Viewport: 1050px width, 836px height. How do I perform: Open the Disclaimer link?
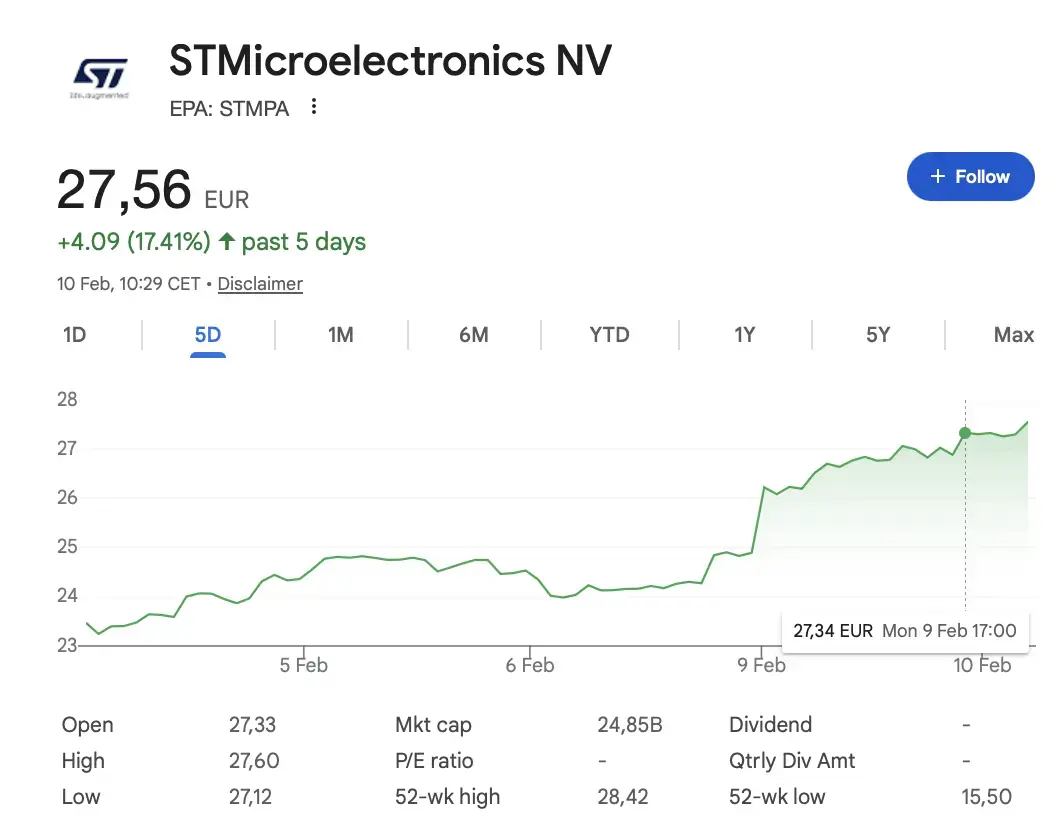[259, 284]
